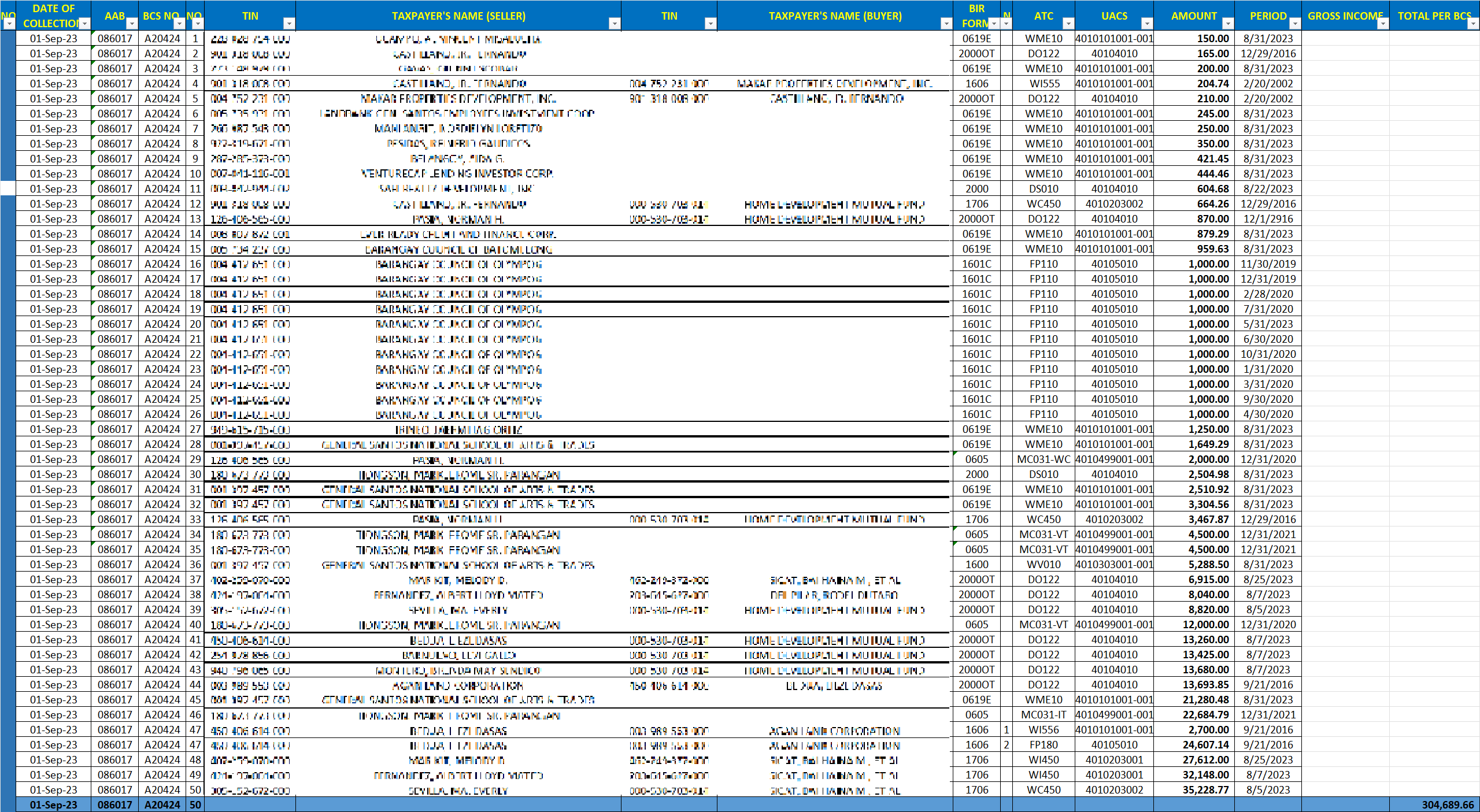
Task: Open the ATC column filter dropdown
Action: tap(1068, 24)
